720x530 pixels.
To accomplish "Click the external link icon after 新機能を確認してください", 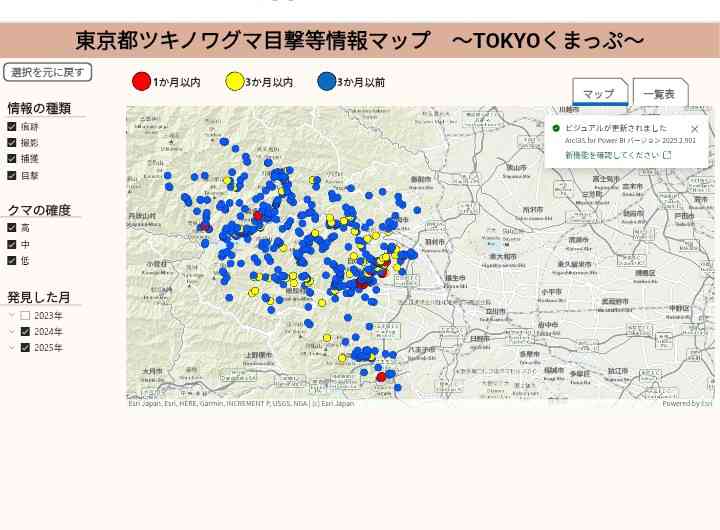I will (x=668, y=155).
